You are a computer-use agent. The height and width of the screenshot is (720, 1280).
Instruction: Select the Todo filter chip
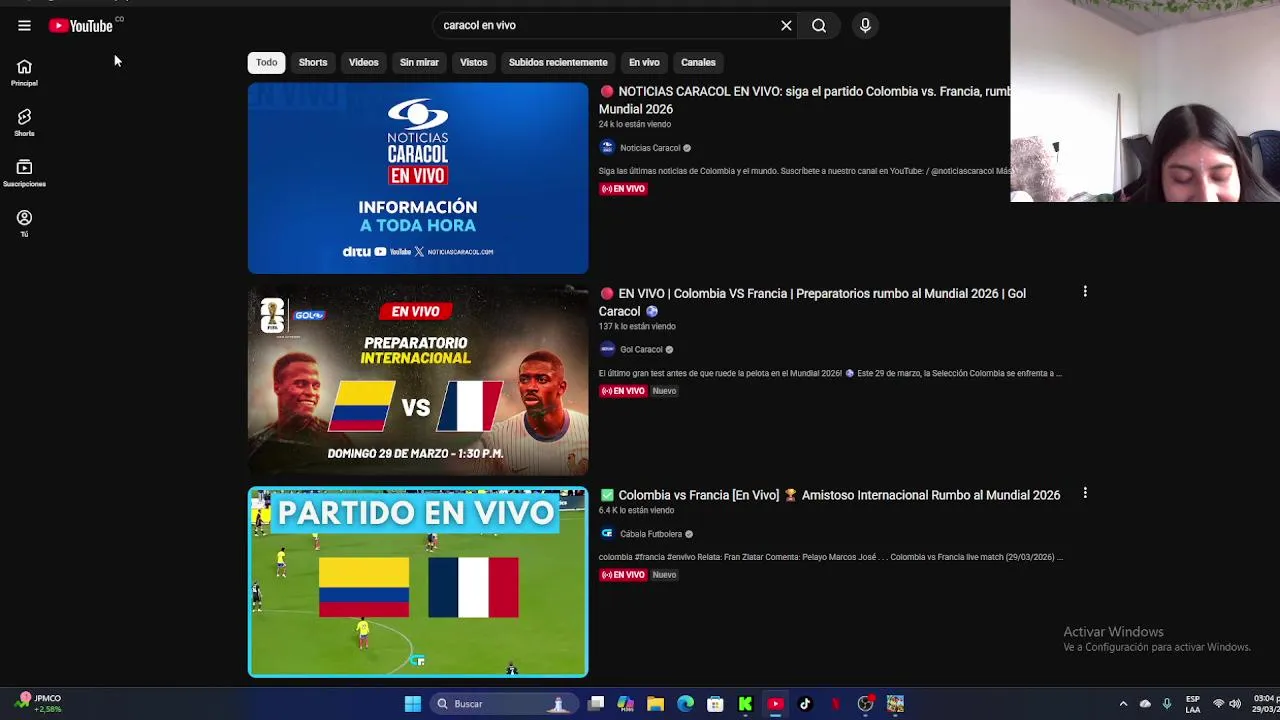click(x=266, y=62)
